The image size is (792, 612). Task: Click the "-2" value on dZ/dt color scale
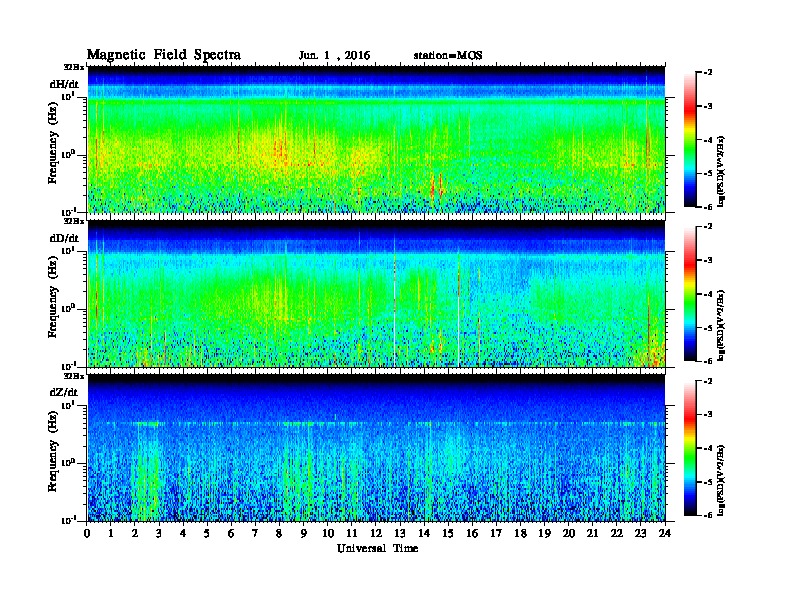click(708, 381)
